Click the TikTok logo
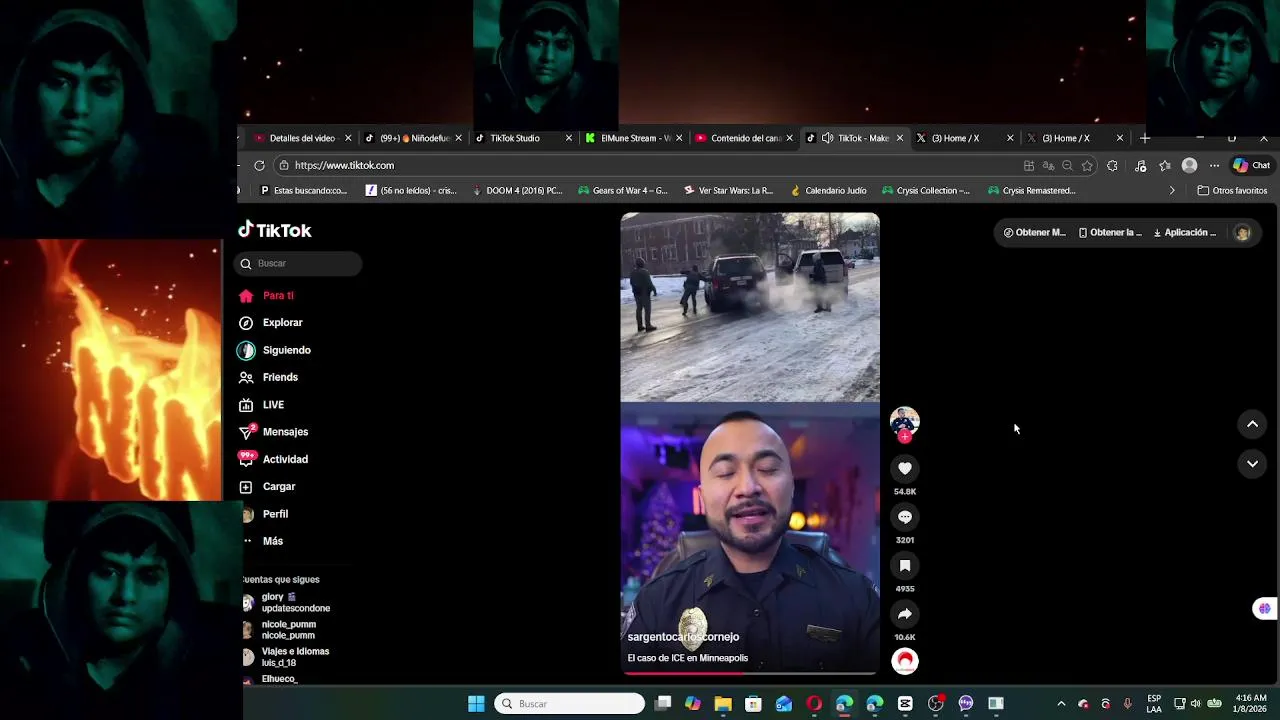The height and width of the screenshot is (720, 1280). pos(275,230)
